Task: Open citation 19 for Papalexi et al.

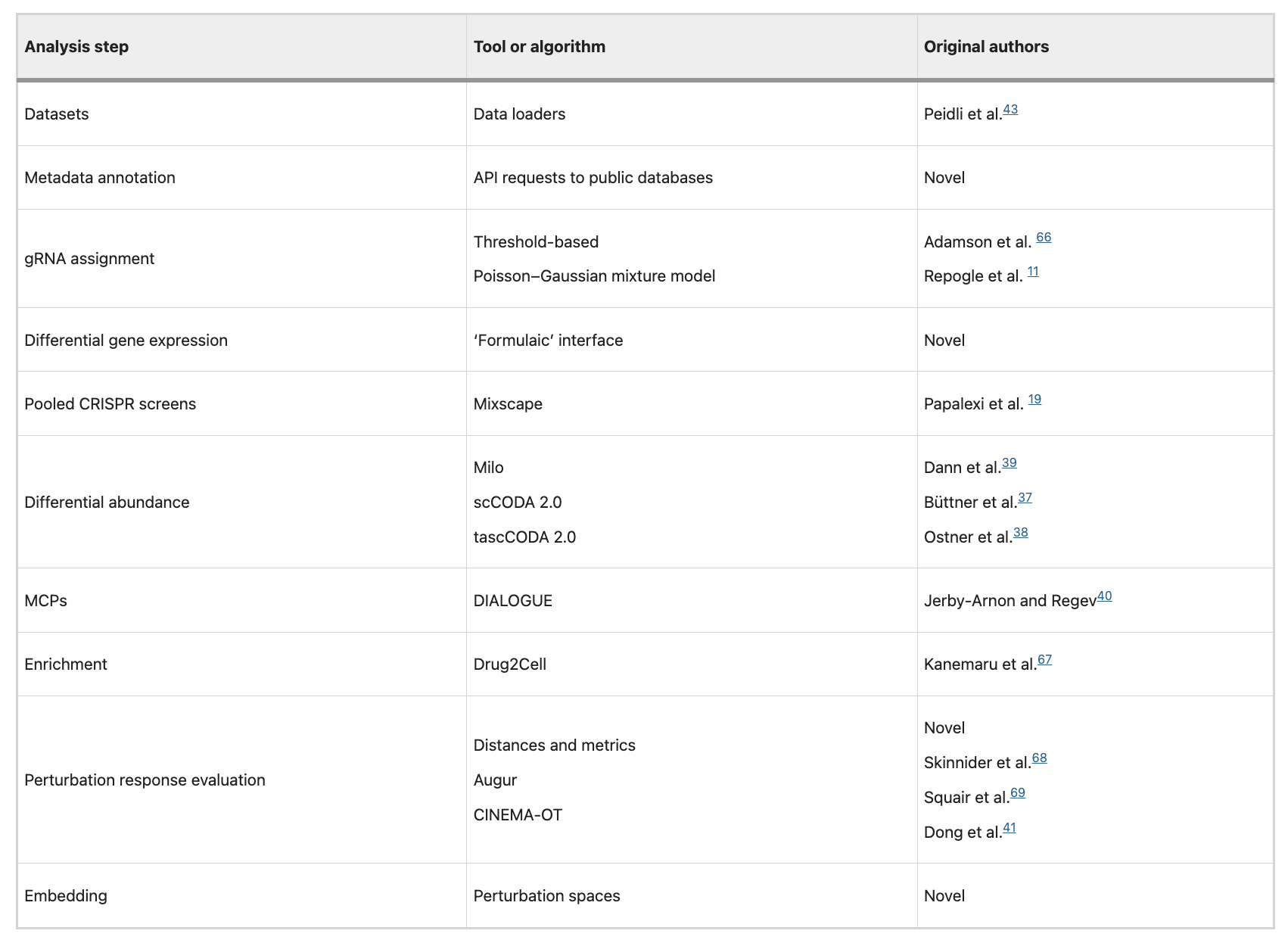Action: click(x=1034, y=400)
